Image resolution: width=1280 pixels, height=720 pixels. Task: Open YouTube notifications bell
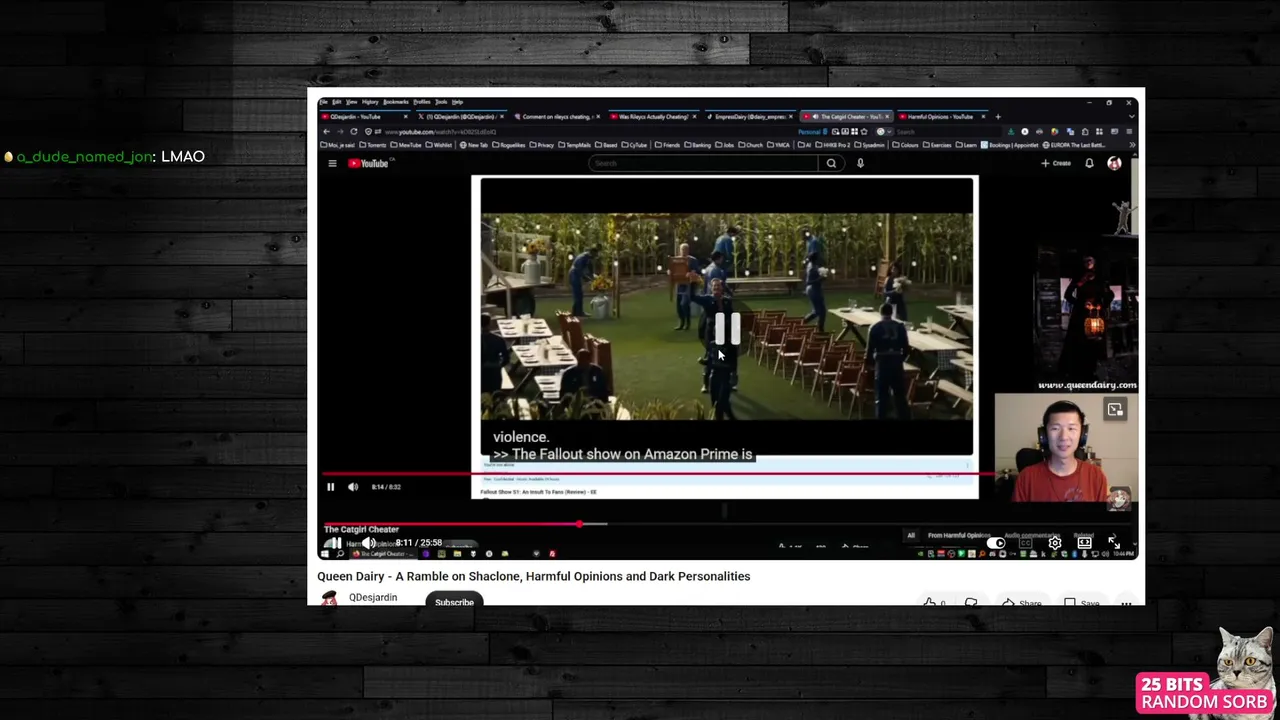click(1089, 163)
